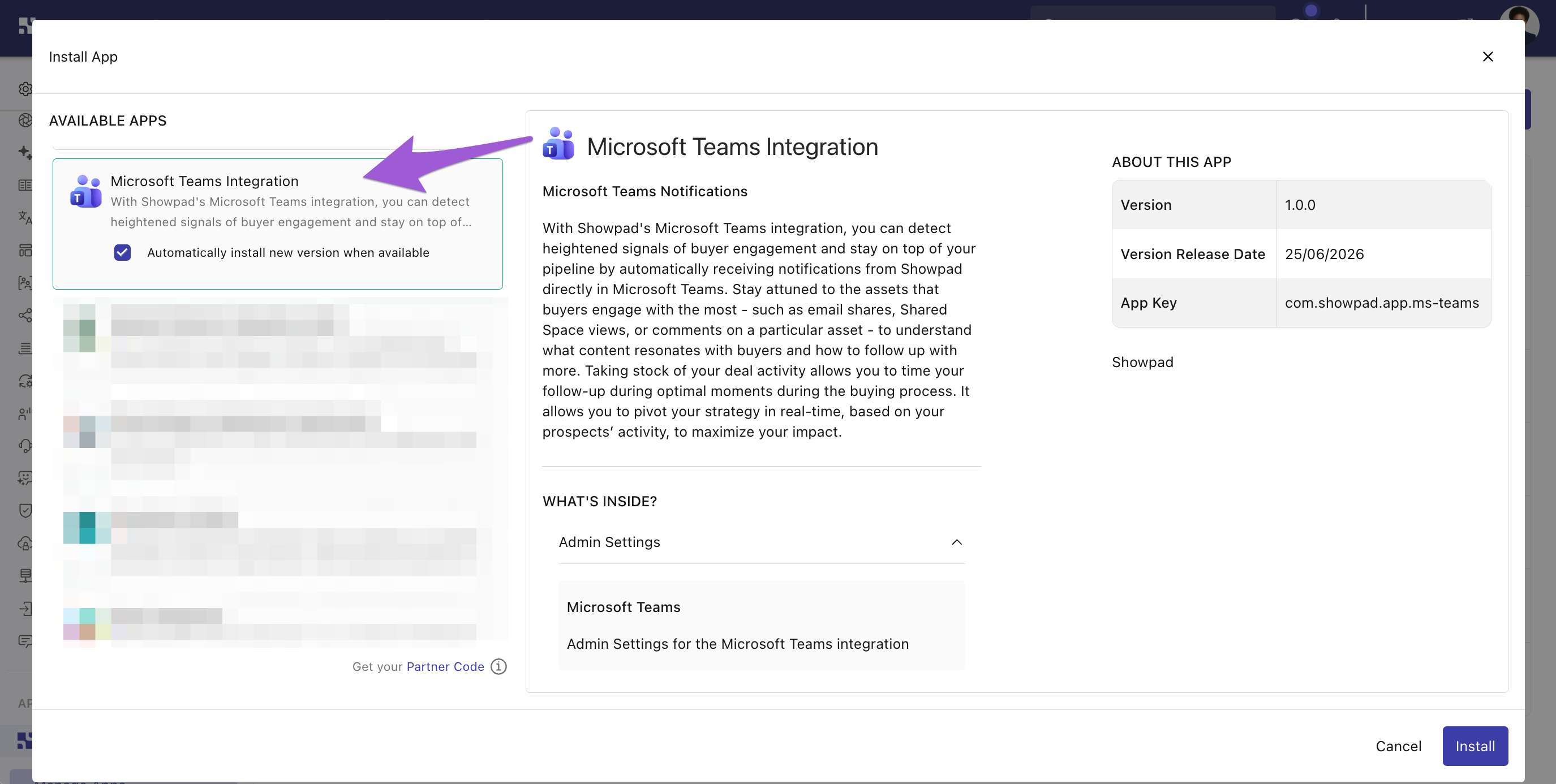The width and height of the screenshot is (1556, 784).
Task: Click the Microsoft Teams admin settings card
Action: pyautogui.click(x=761, y=625)
